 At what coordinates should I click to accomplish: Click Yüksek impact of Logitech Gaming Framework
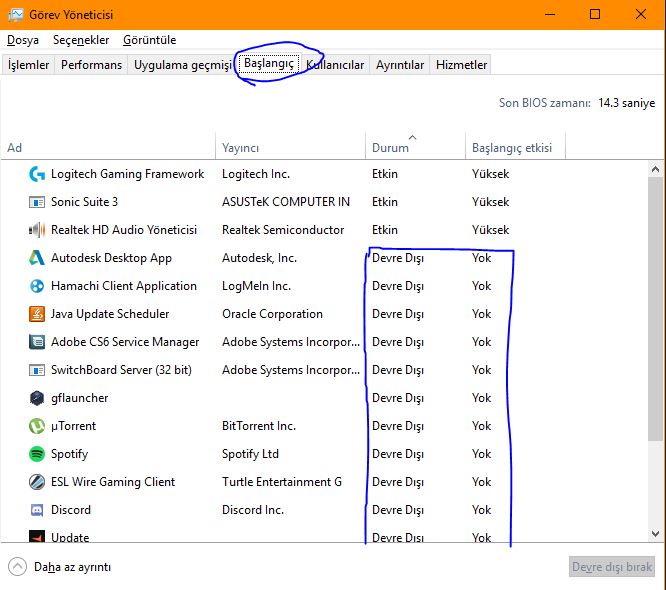[x=490, y=174]
